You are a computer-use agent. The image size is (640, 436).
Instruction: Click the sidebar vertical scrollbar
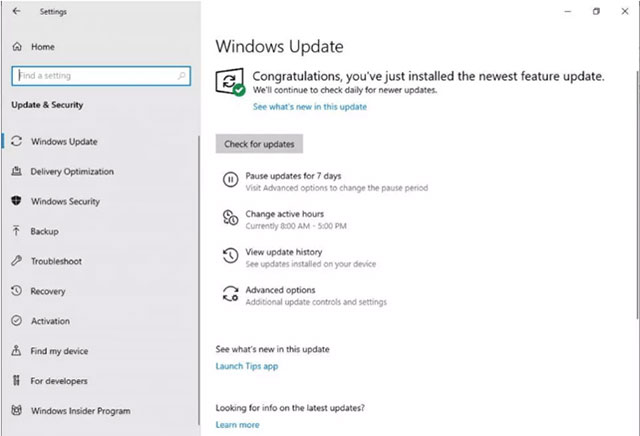[x=199, y=281]
